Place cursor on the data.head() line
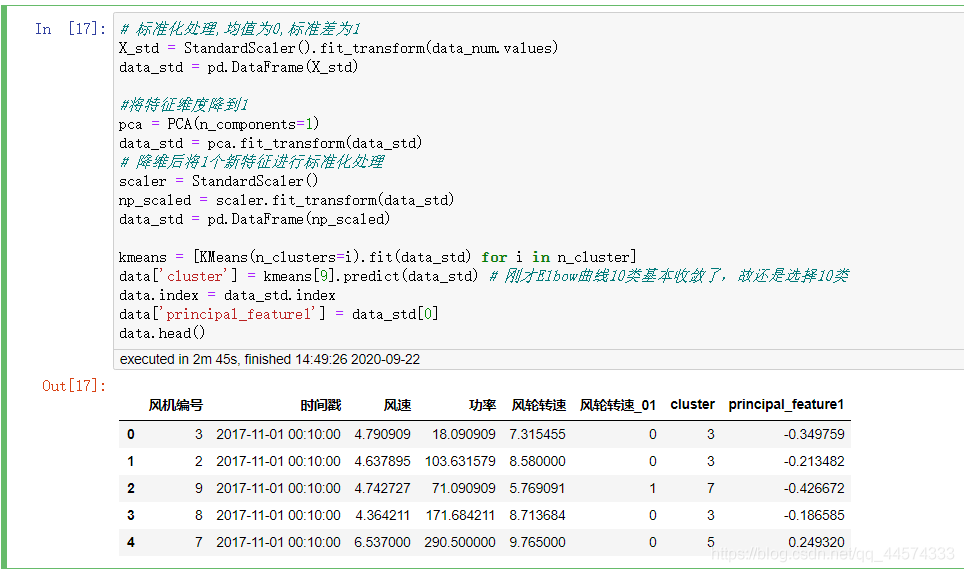 click(162, 333)
